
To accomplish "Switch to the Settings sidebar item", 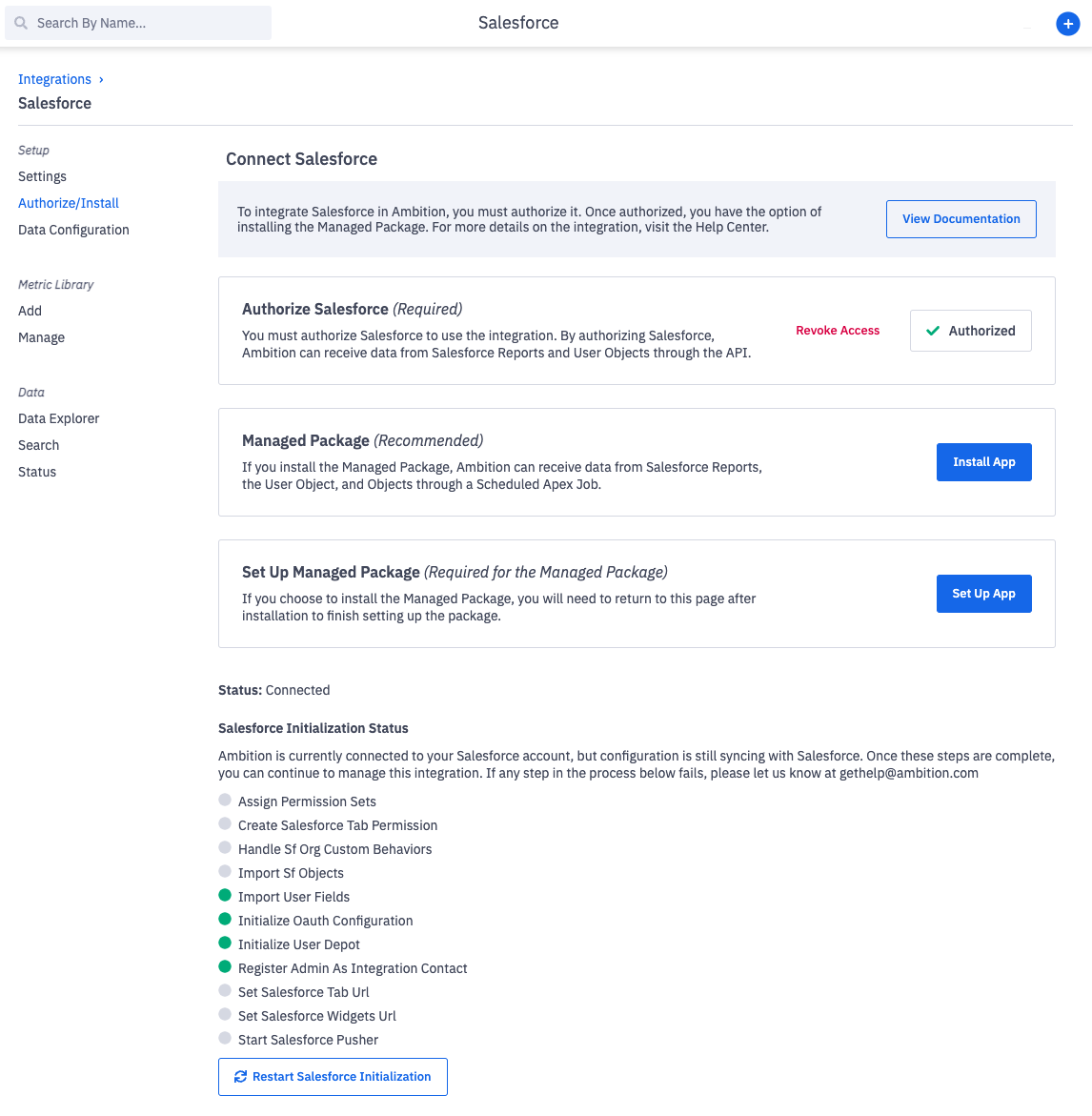I will tap(42, 176).
